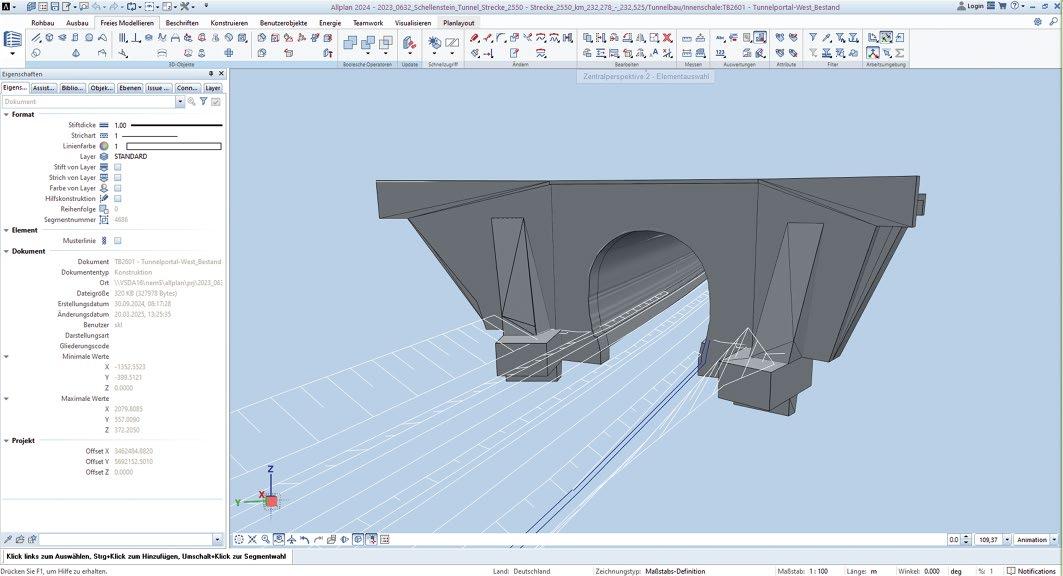Screen dimensions: 1063x576
Task: Collapse the Format section
Action: coord(5,114)
